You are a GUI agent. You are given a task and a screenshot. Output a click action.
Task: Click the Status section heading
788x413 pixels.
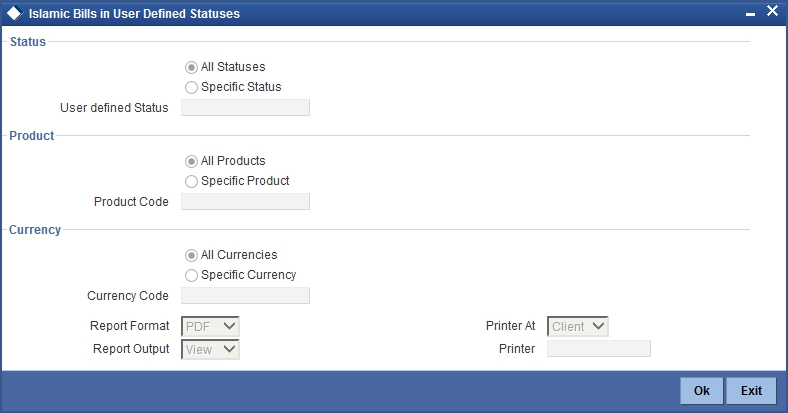click(x=28, y=41)
